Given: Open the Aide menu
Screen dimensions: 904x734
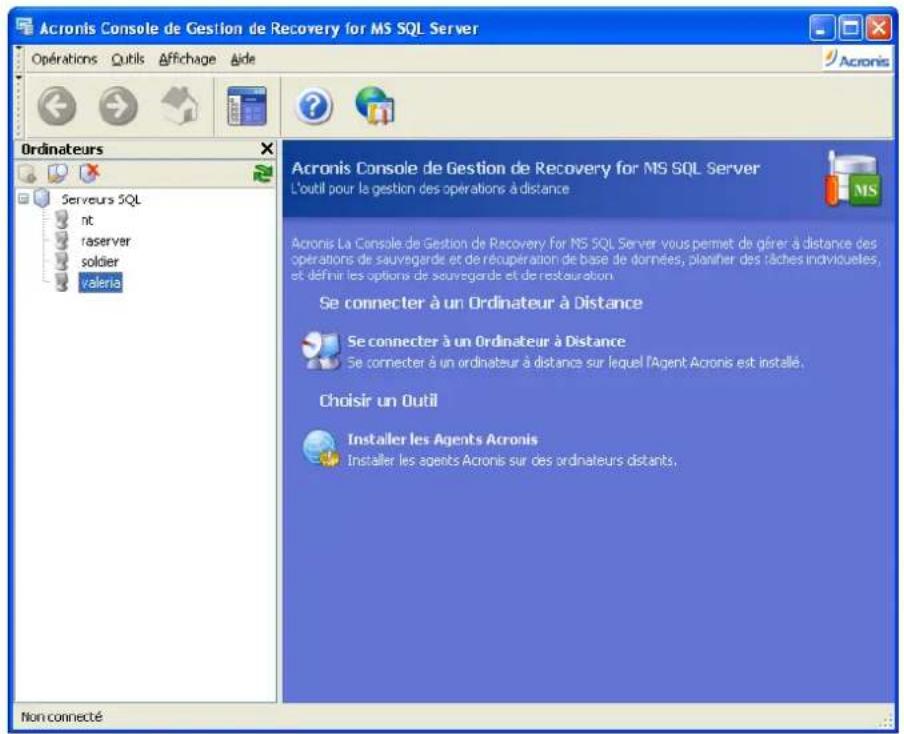Looking at the screenshot, I should (243, 59).
